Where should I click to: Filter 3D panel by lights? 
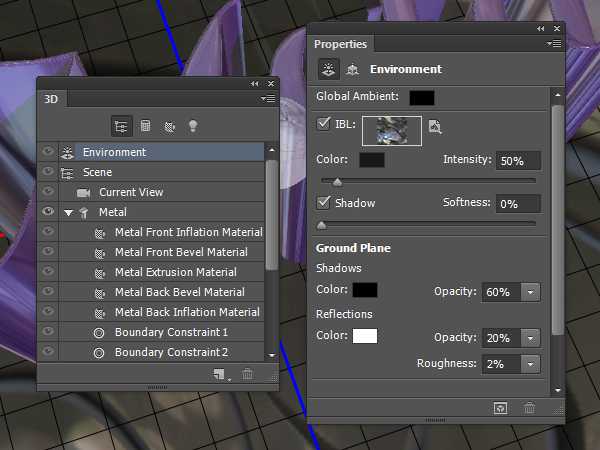click(x=193, y=126)
